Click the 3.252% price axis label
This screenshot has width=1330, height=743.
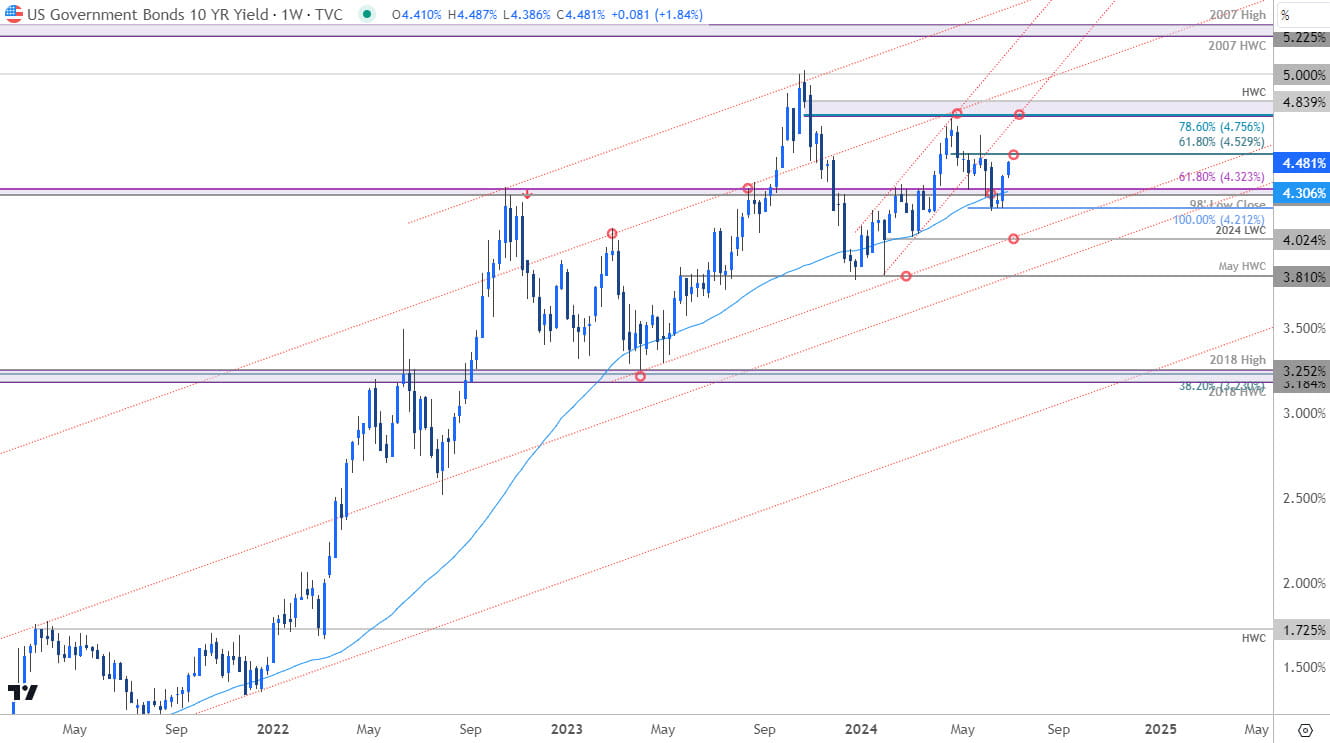[1300, 369]
